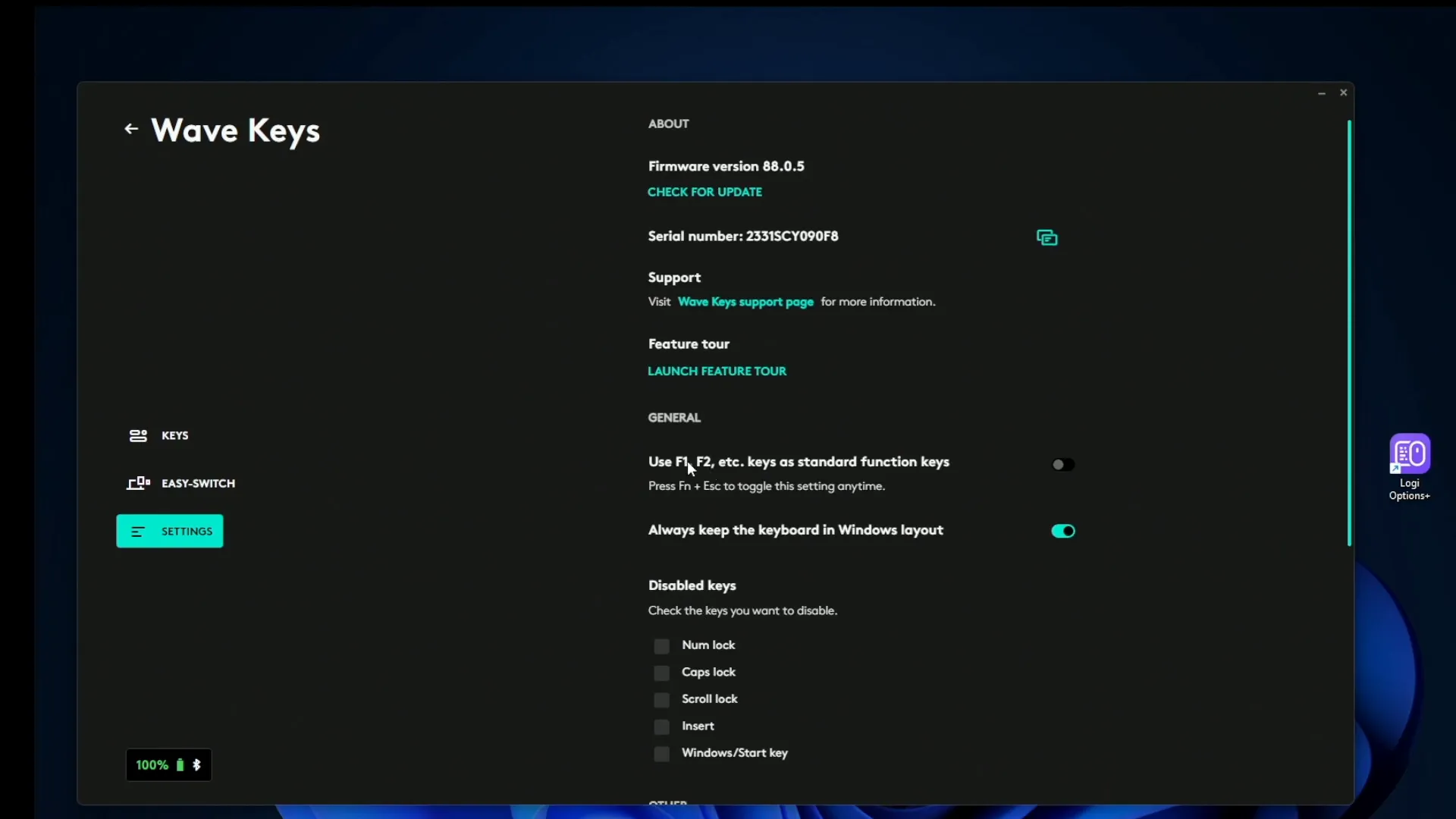Check the Windows/Start key disable box
This screenshot has width=1456, height=819.
pos(661,754)
